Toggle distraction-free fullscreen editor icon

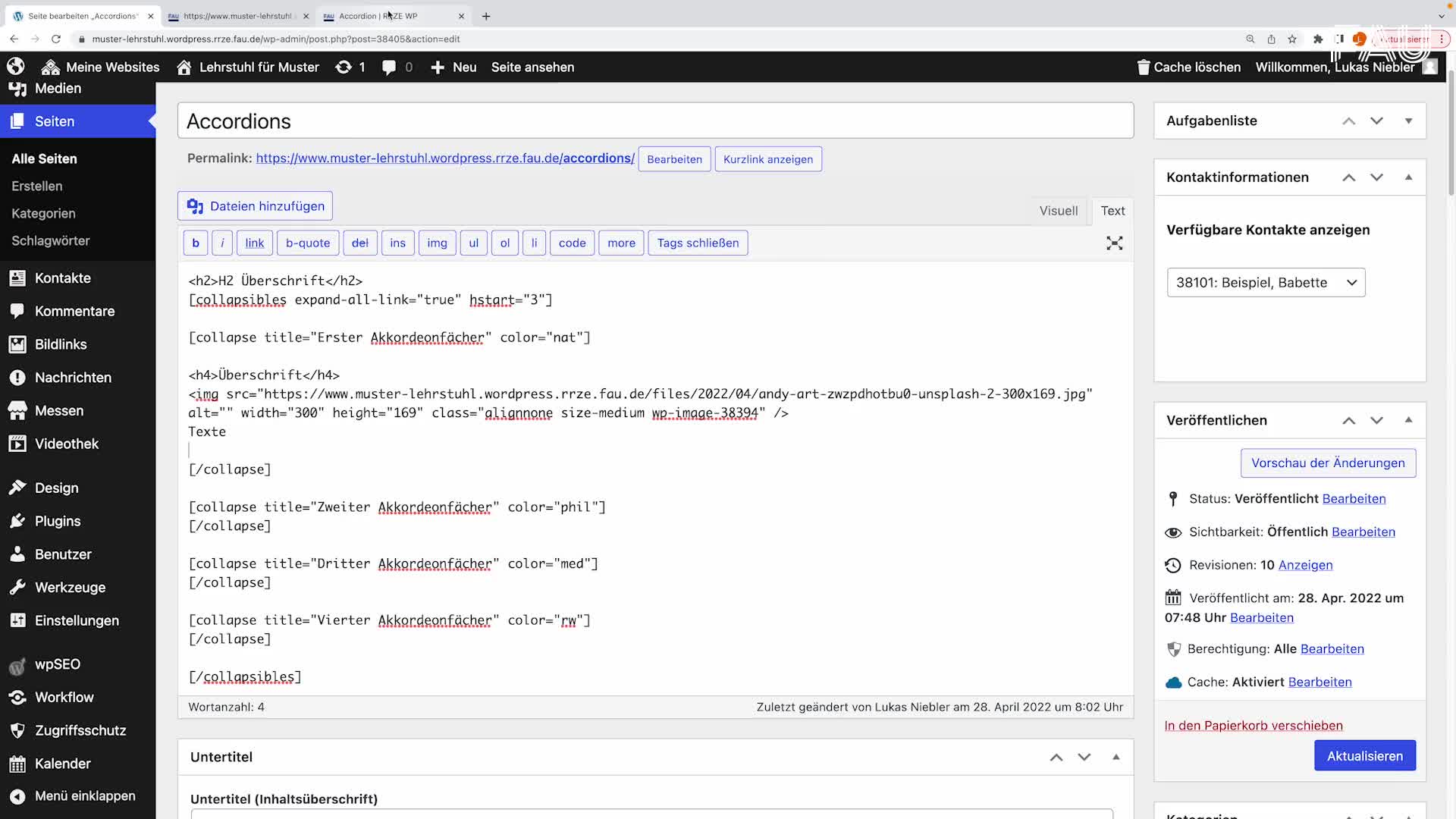1114,243
